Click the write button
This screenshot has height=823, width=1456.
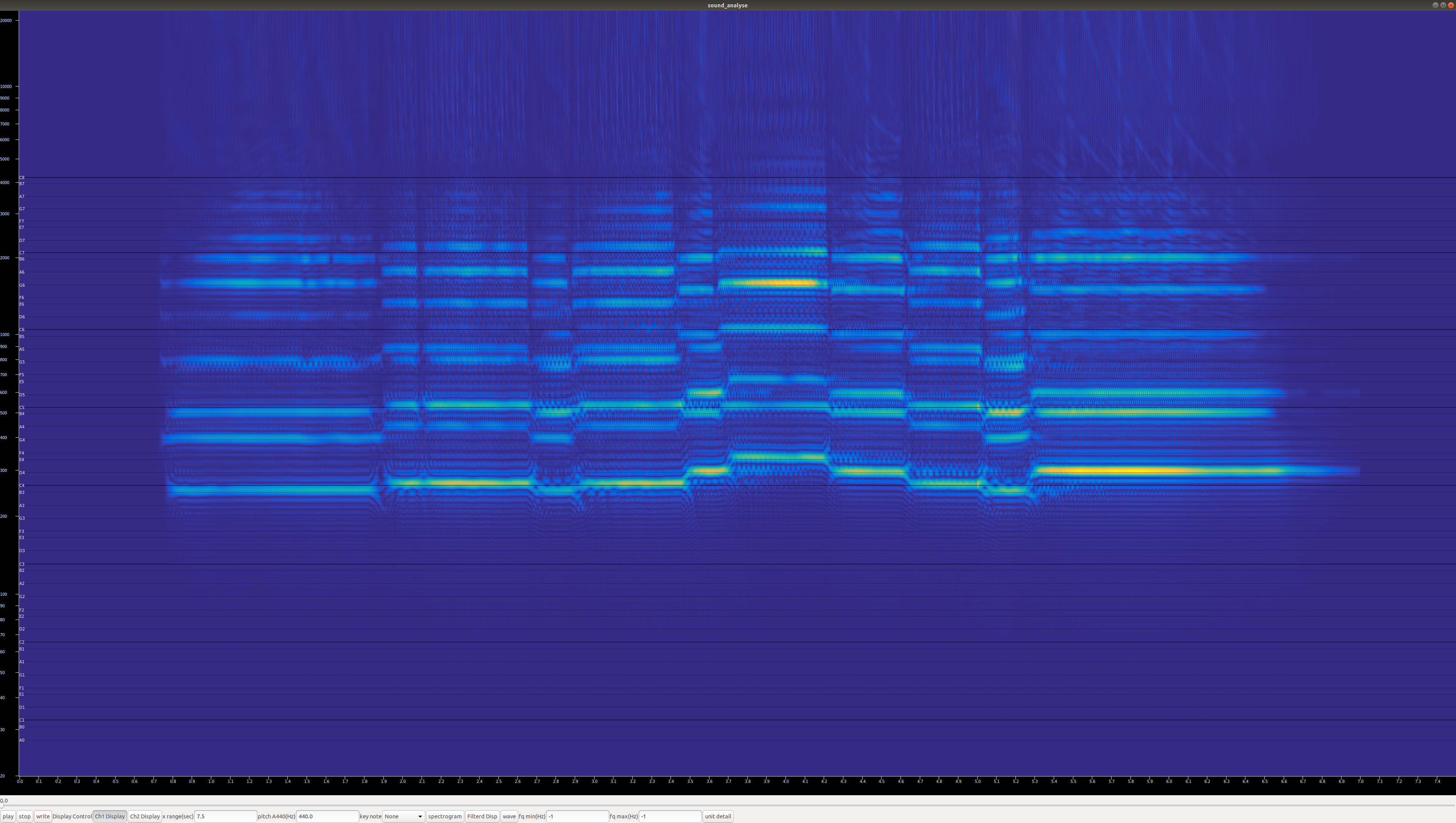42,816
